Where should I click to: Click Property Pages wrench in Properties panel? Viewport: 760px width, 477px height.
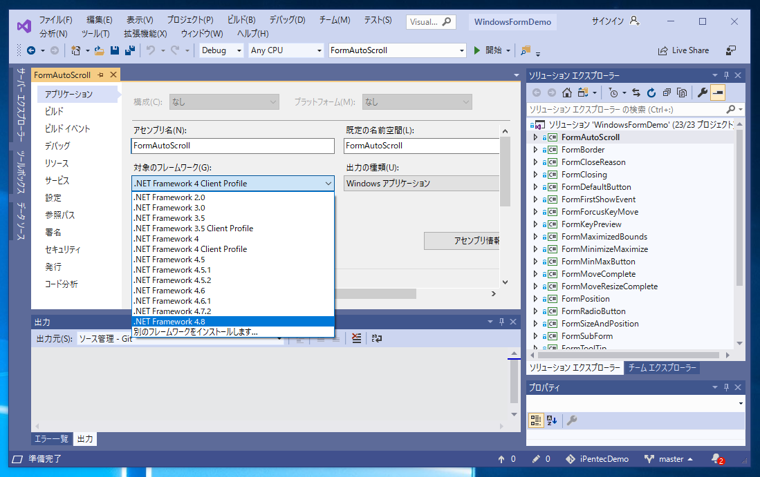tap(572, 420)
